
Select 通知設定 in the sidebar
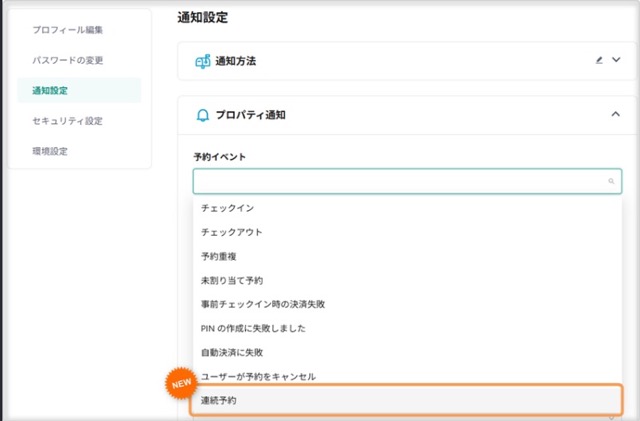79,90
